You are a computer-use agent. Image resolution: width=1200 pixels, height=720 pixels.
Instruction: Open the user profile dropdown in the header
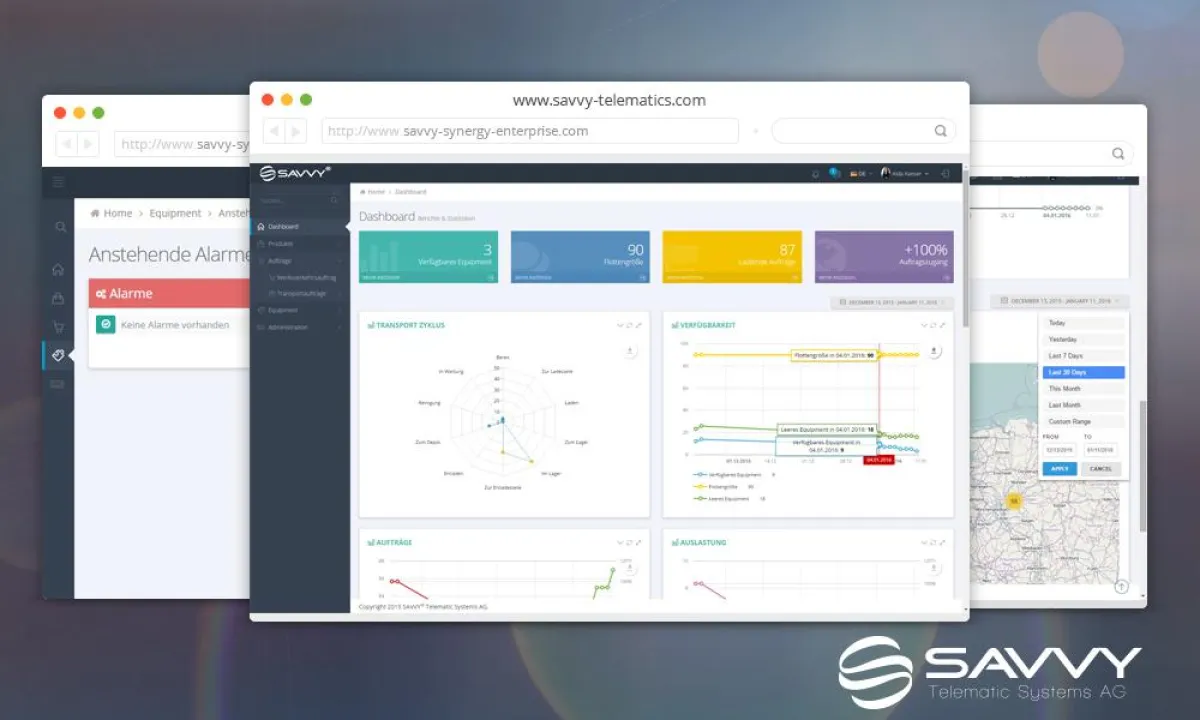tap(905, 174)
